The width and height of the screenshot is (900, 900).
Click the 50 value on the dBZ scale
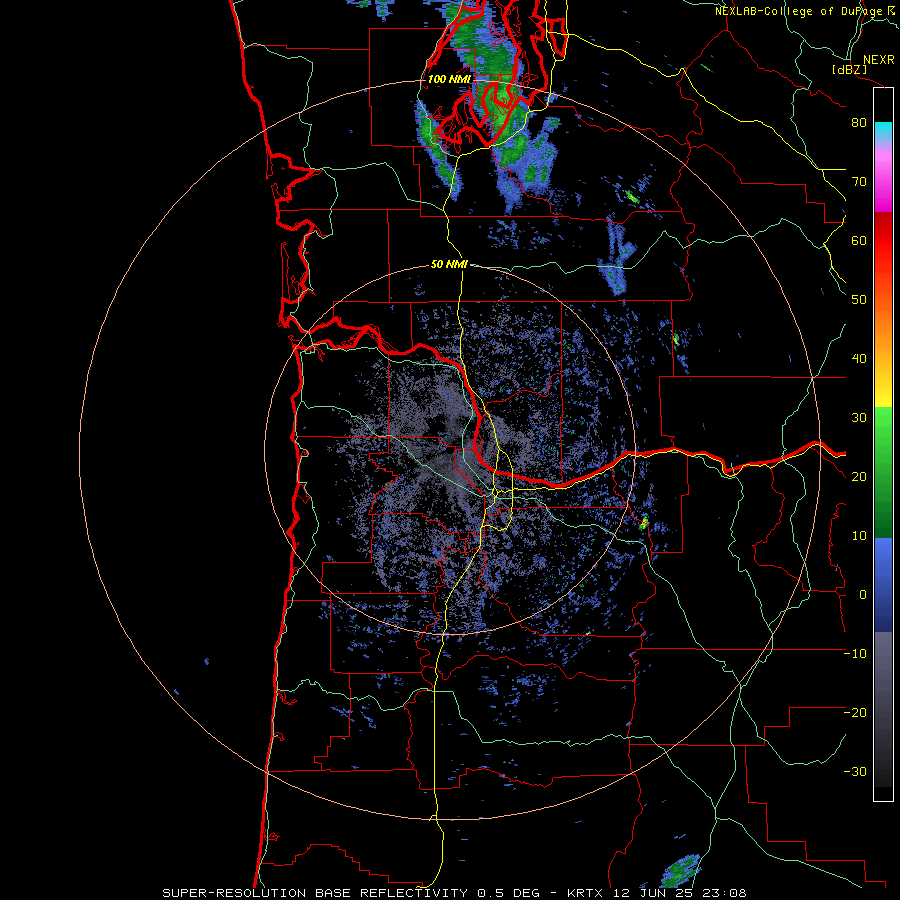tap(859, 300)
